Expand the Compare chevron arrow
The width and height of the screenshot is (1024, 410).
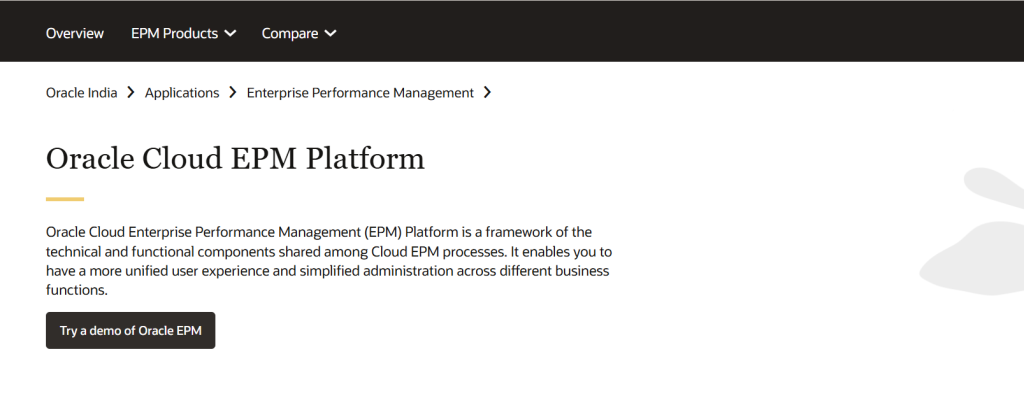pos(330,33)
